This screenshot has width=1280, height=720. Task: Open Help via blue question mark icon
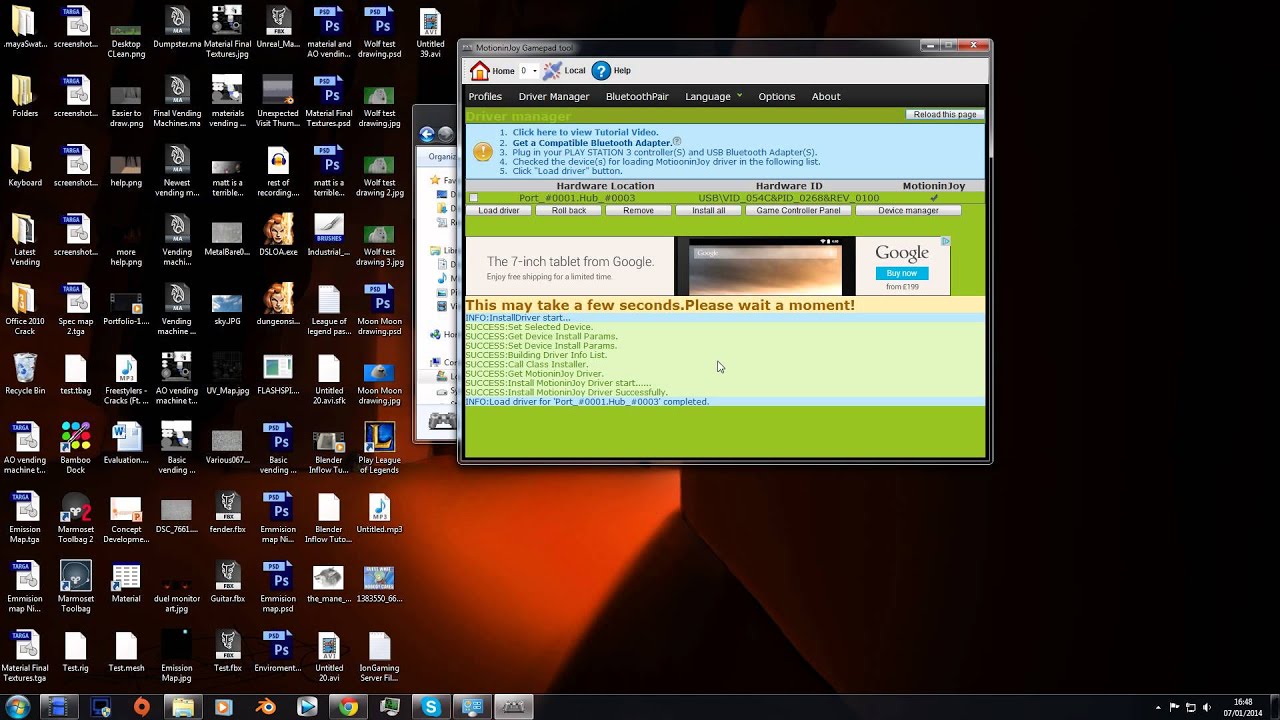tap(601, 70)
